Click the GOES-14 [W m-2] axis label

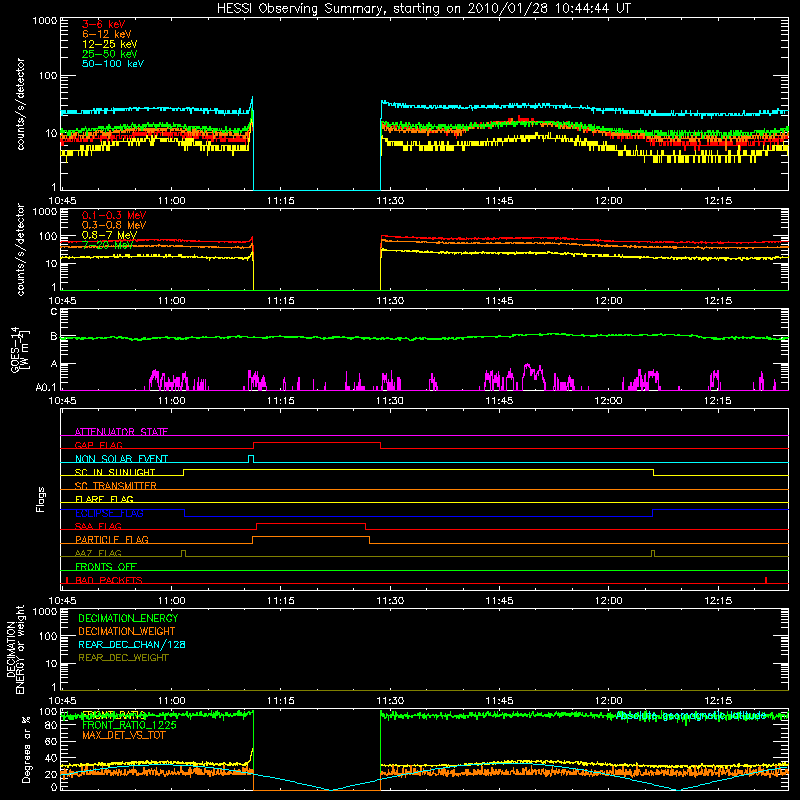click(x=20, y=350)
